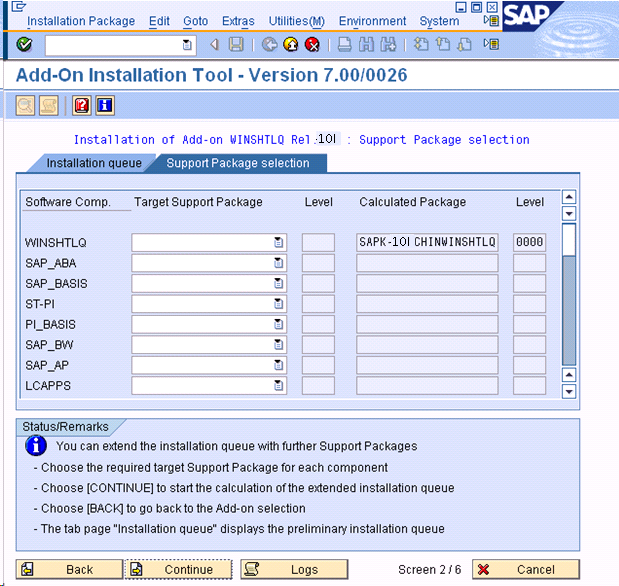Click the top scroll-up arrow of table
Screen dimensions: 619x586
569,197
